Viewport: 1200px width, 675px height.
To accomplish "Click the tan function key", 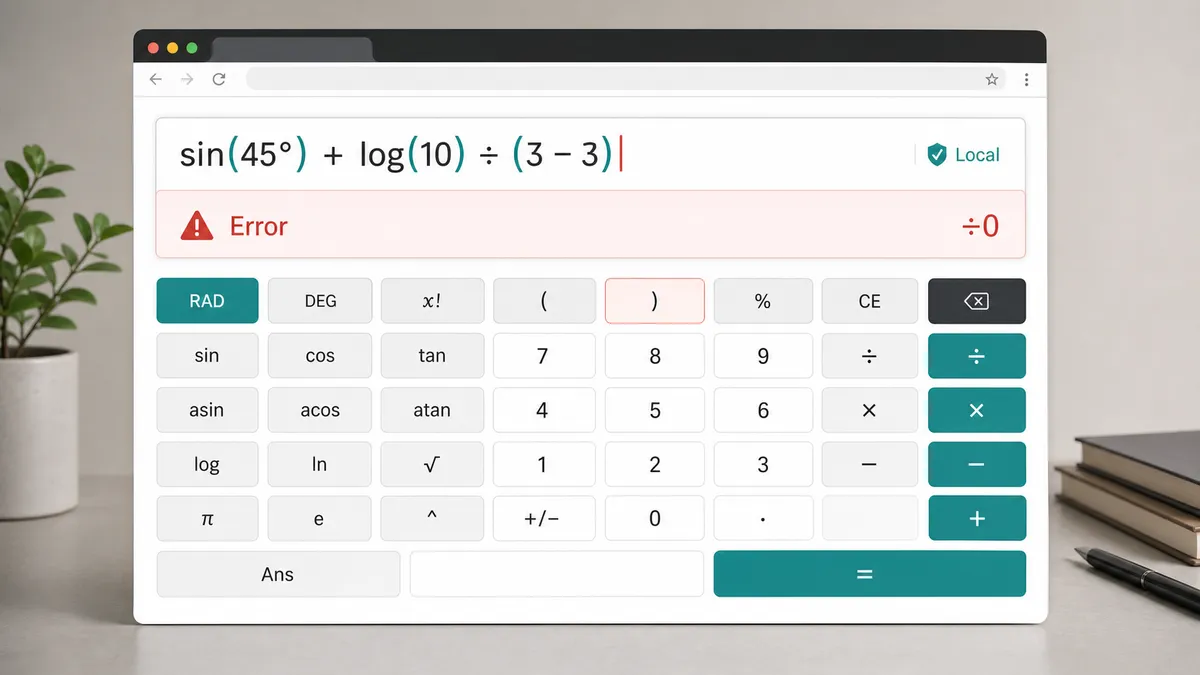I will click(x=432, y=356).
